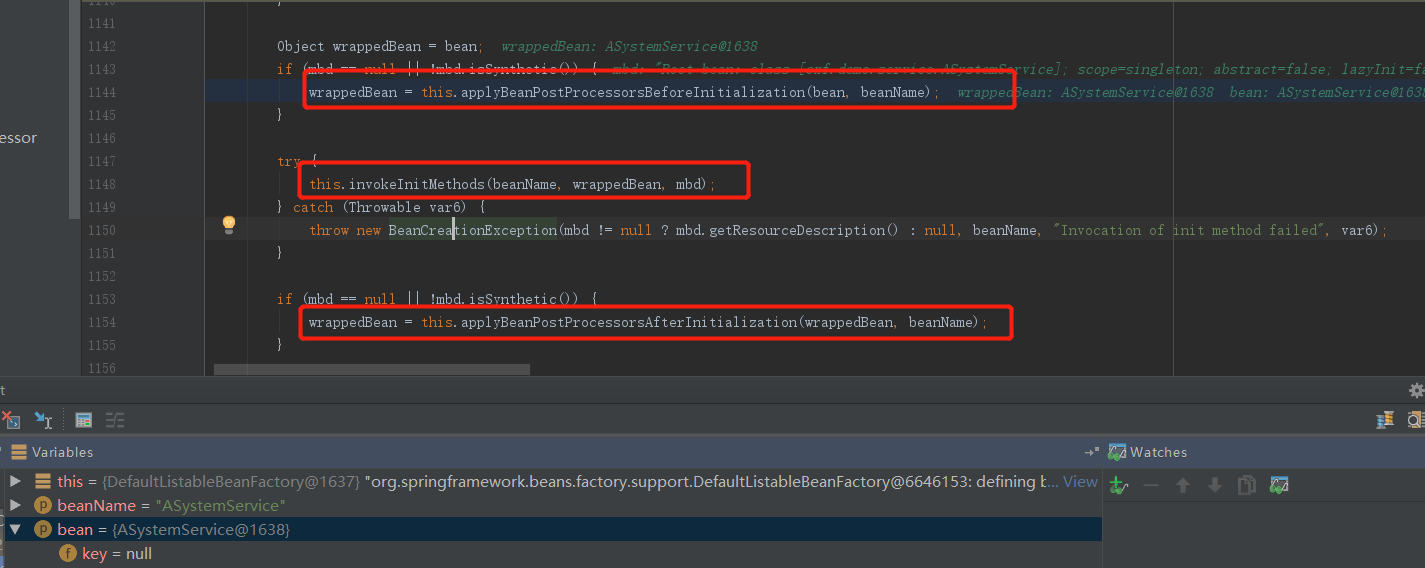Click the invokeInitMethods method call
This screenshot has height=568, width=1425.
click(417, 184)
